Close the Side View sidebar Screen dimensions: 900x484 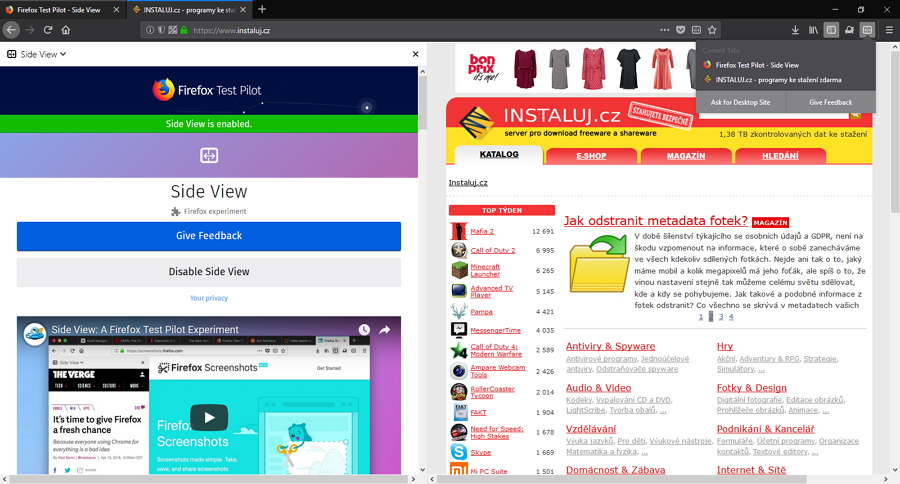coord(416,54)
